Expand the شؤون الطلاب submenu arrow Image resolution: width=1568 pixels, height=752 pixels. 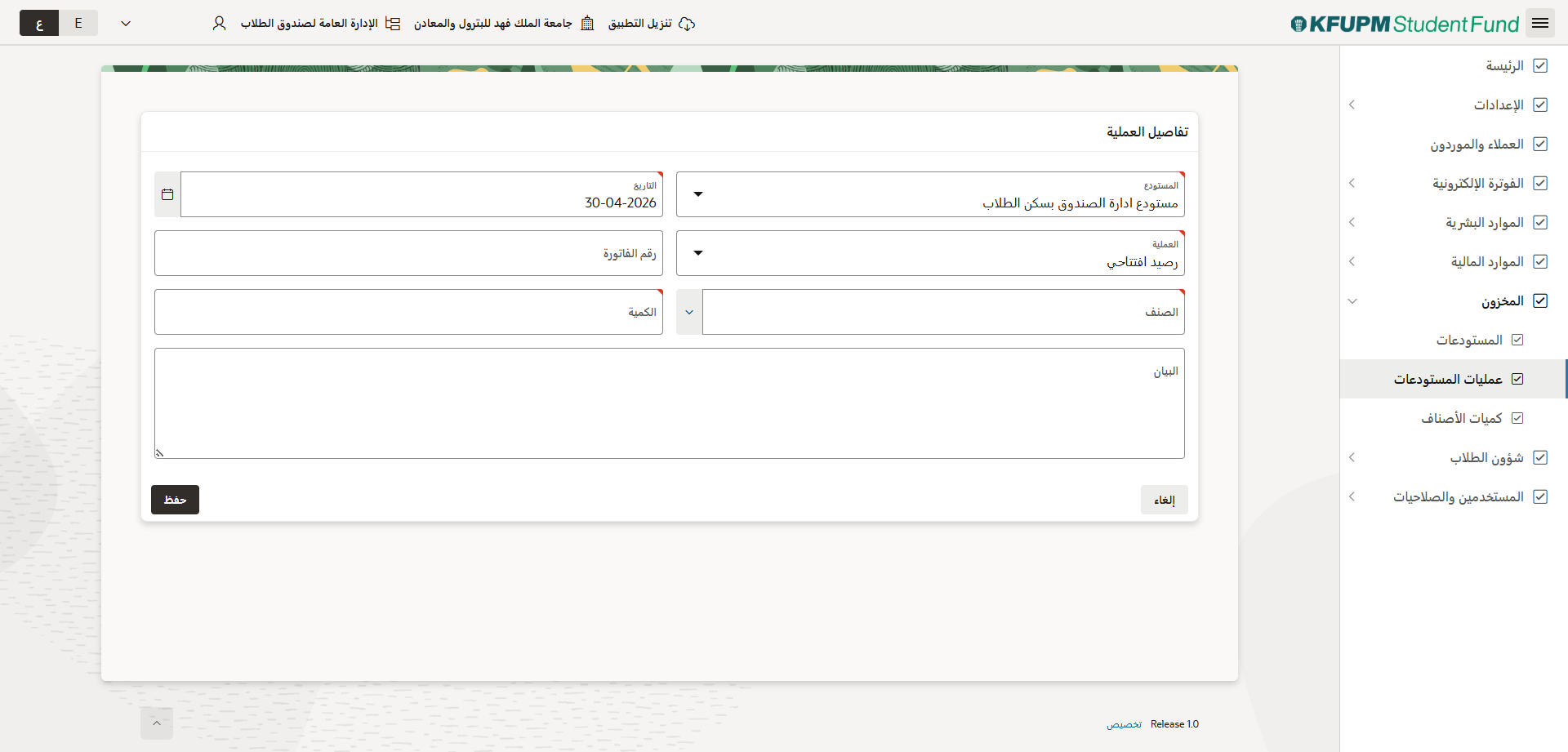pyautogui.click(x=1352, y=457)
